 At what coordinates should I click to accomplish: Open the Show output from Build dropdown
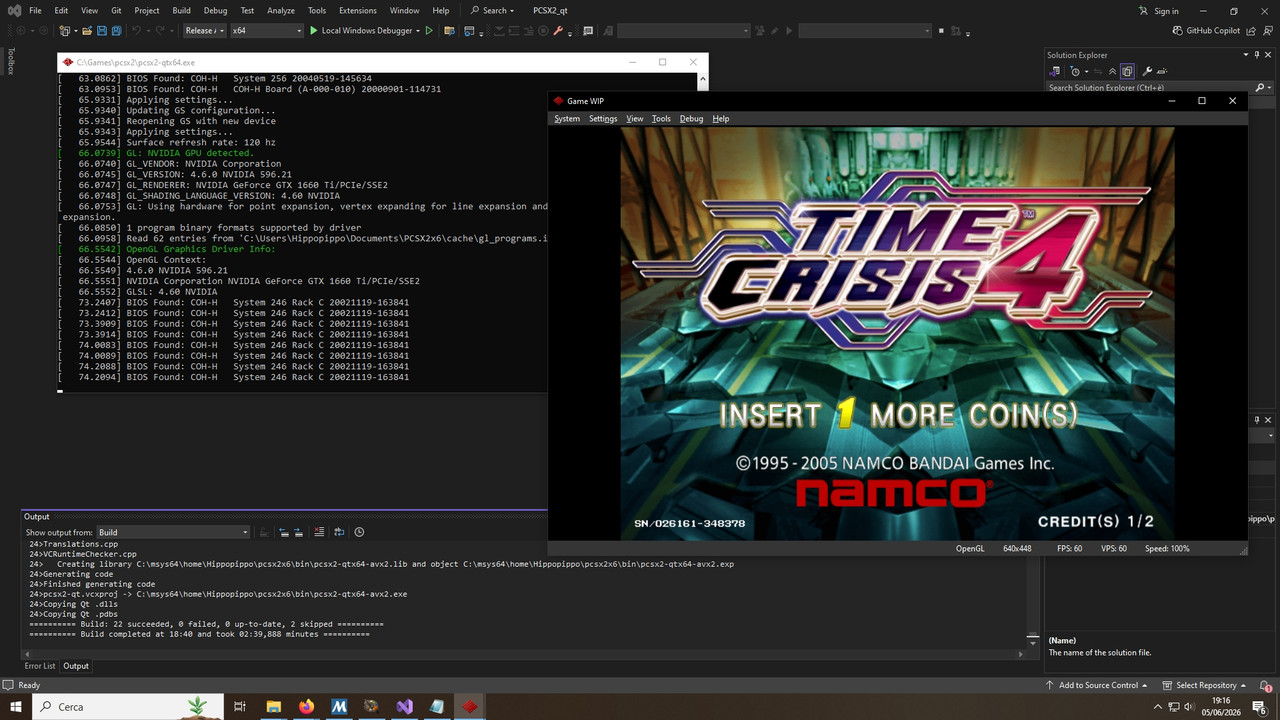pos(173,532)
